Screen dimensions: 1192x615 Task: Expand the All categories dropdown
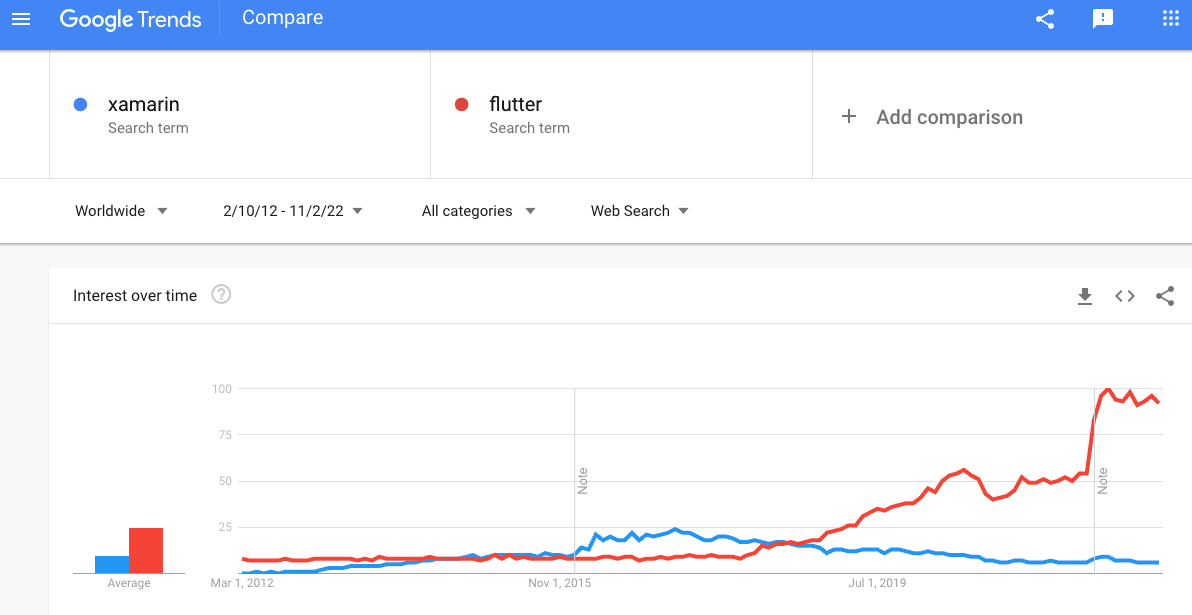pyautogui.click(x=478, y=211)
